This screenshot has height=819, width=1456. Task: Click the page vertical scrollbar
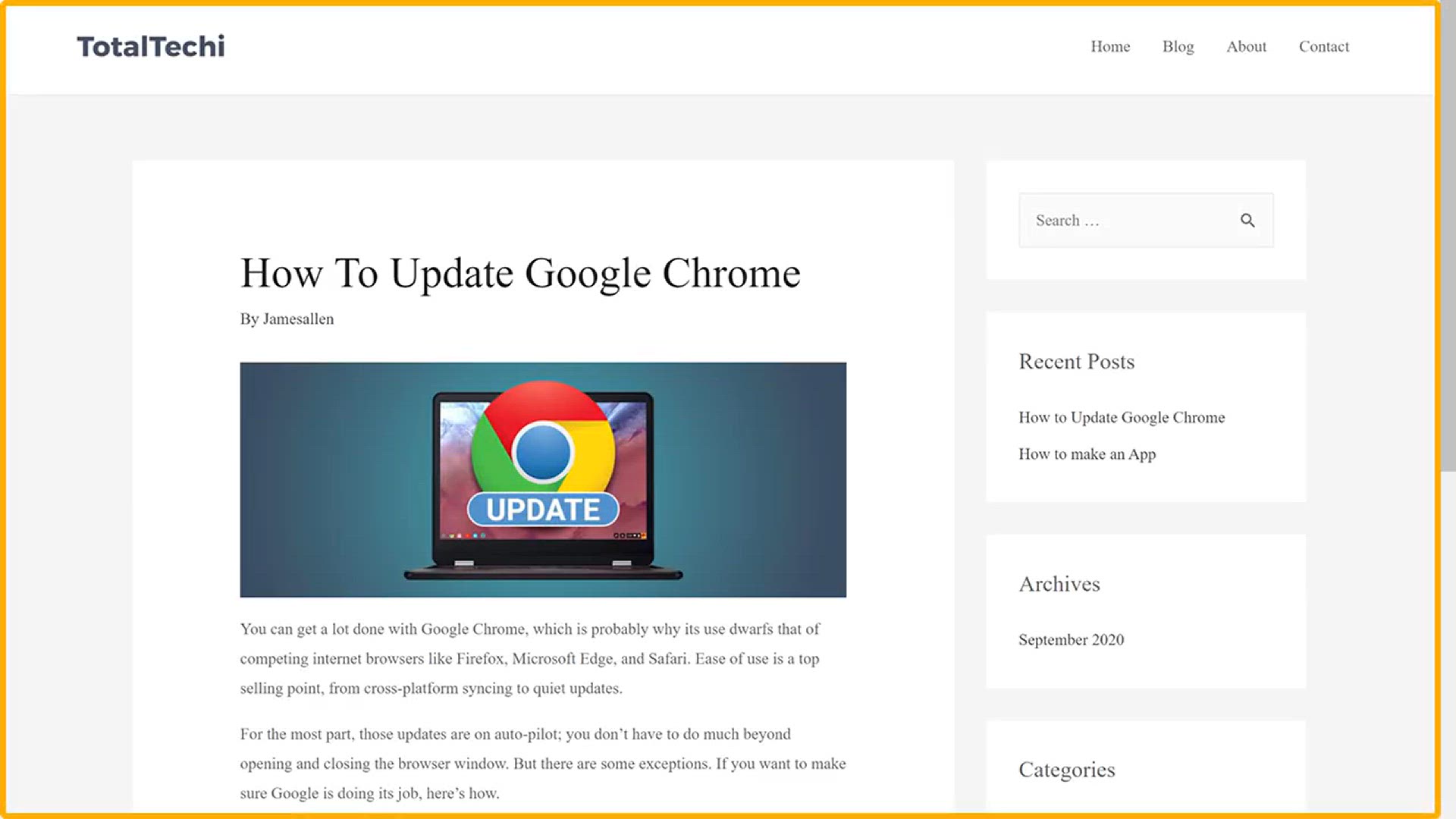[1448, 235]
